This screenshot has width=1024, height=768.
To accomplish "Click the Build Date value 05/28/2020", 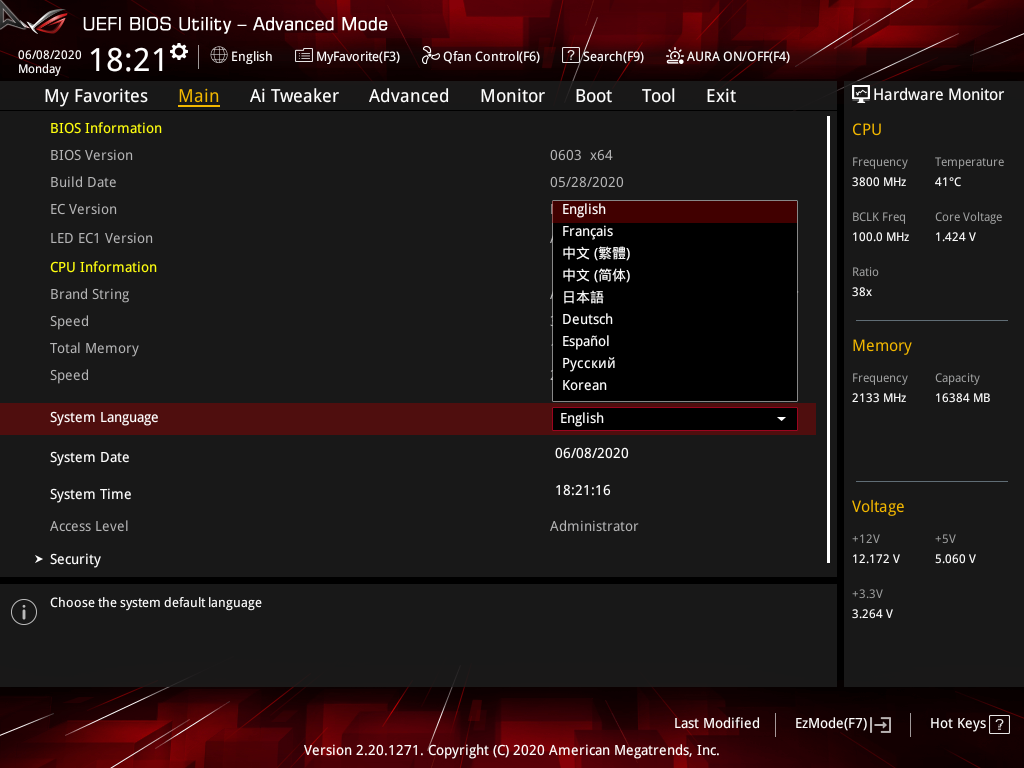I will click(586, 182).
